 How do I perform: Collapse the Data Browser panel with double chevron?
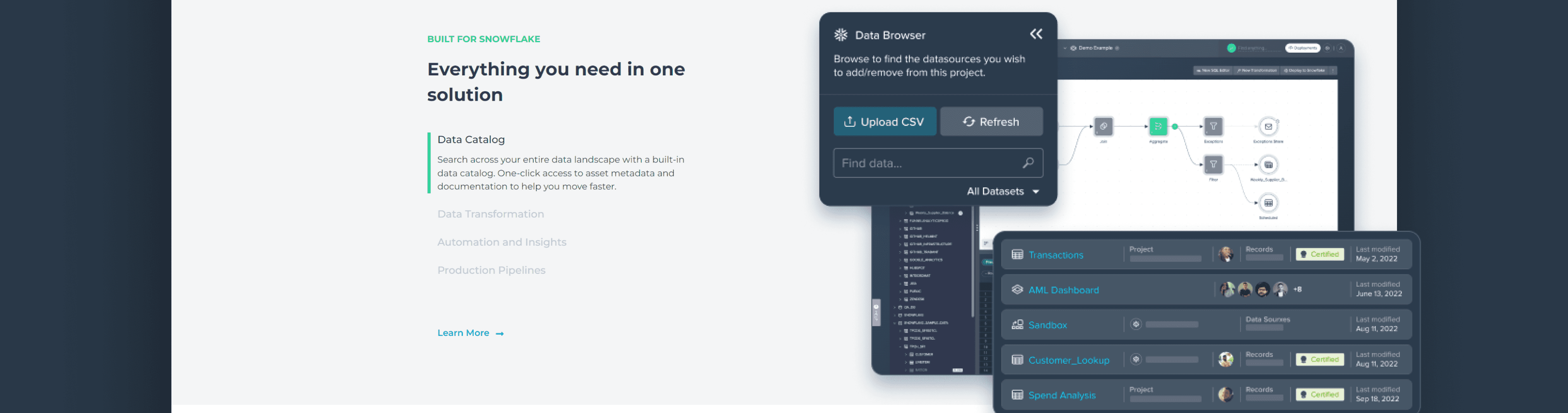[x=1036, y=34]
